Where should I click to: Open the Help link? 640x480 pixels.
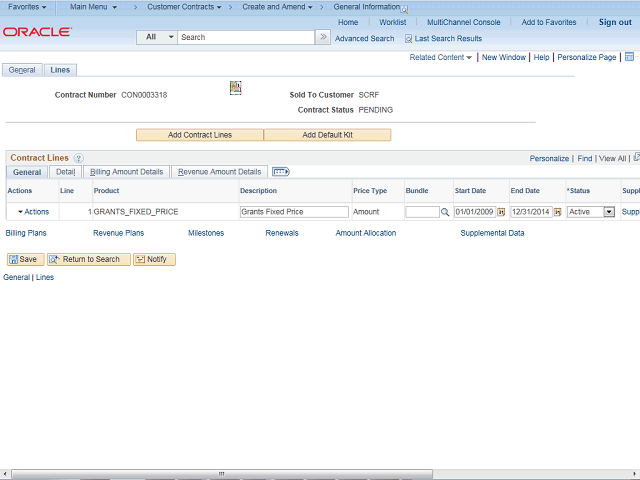pyautogui.click(x=541, y=58)
